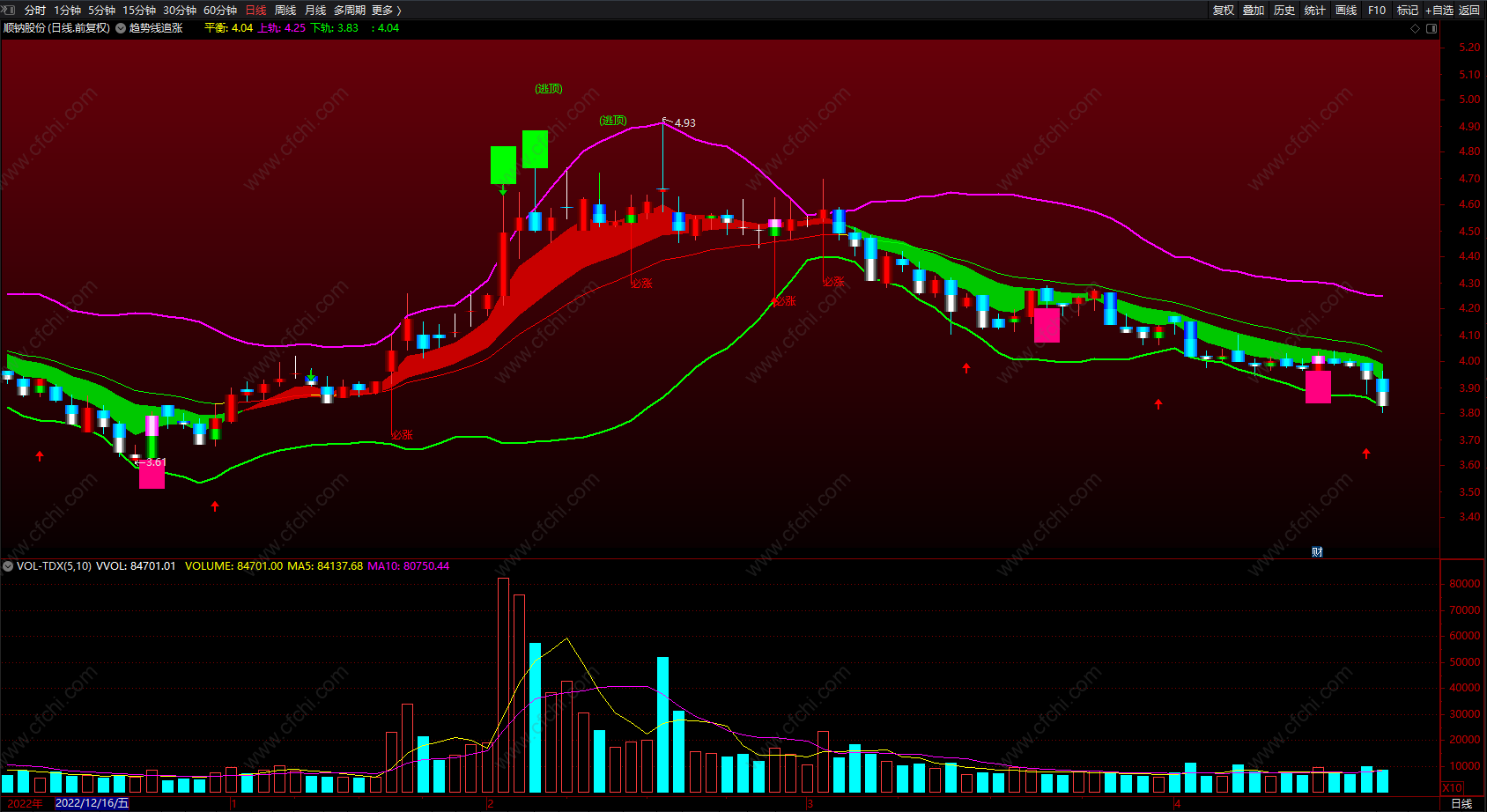Image resolution: width=1487 pixels, height=812 pixels.
Task: Add stock via +自选 button
Action: click(x=1439, y=10)
